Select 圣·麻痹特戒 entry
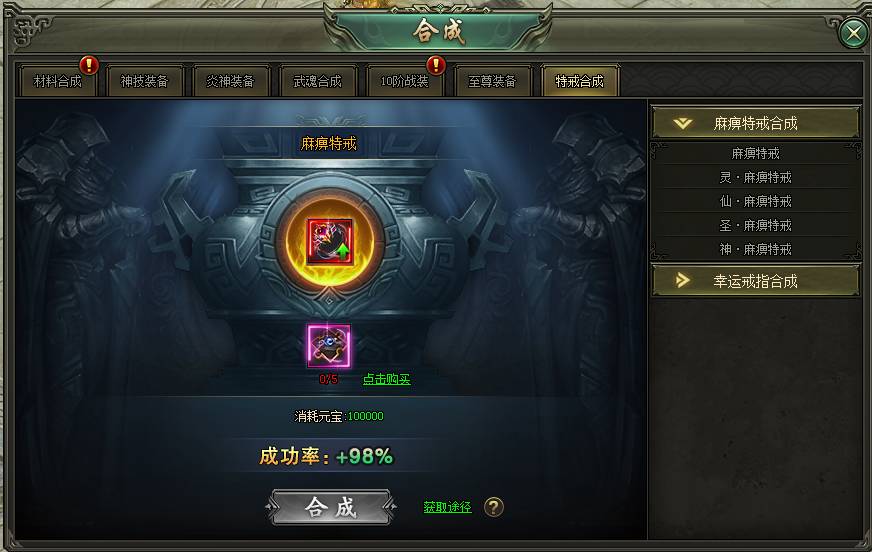 tap(755, 225)
